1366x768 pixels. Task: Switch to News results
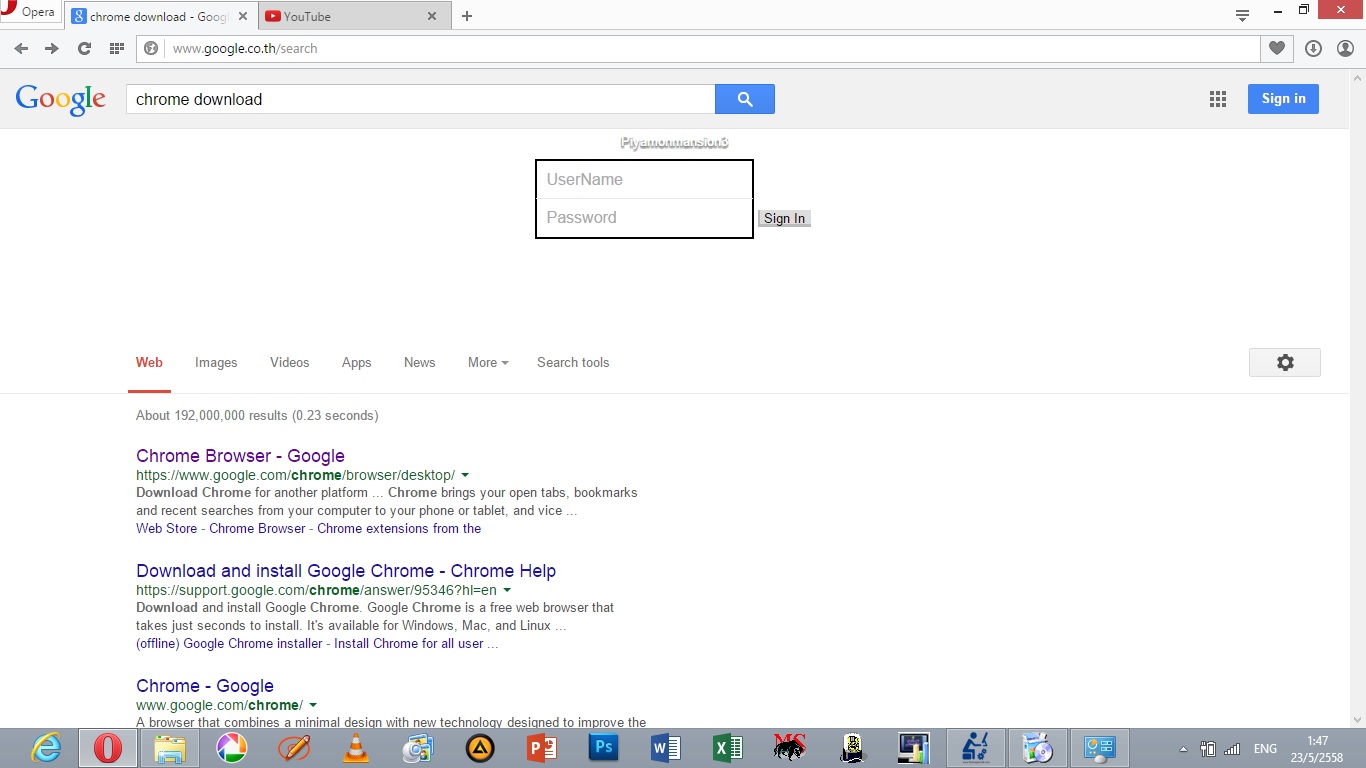point(419,363)
